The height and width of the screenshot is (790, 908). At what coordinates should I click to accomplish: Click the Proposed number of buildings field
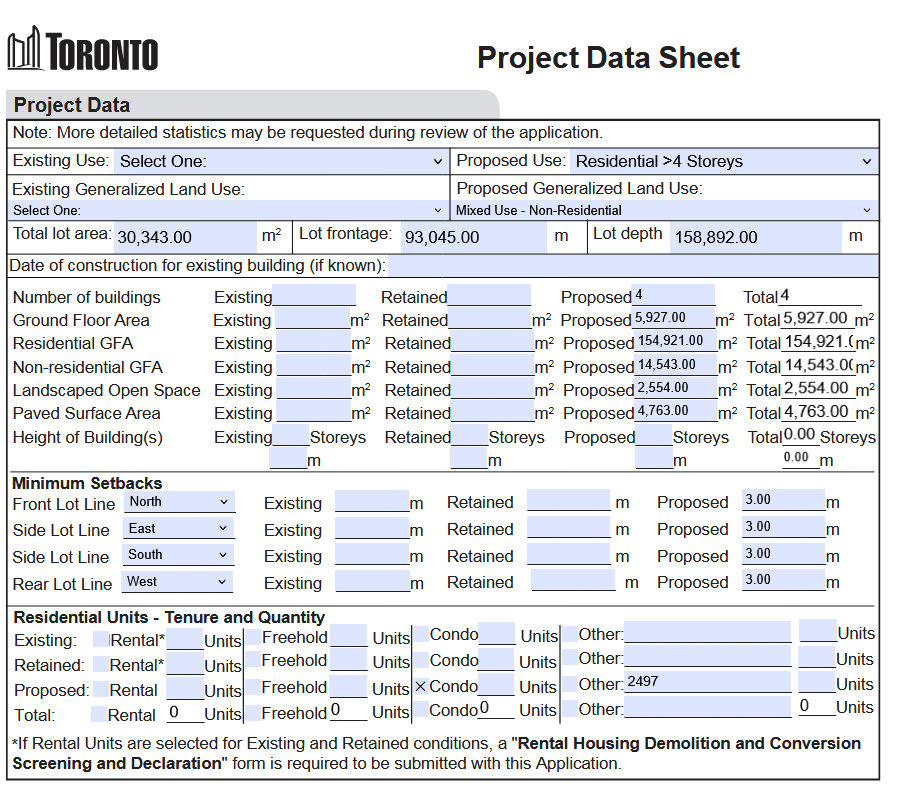point(674,296)
